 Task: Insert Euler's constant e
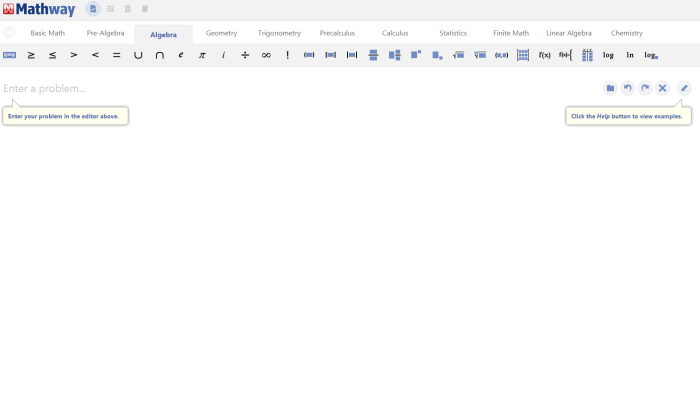pos(181,55)
